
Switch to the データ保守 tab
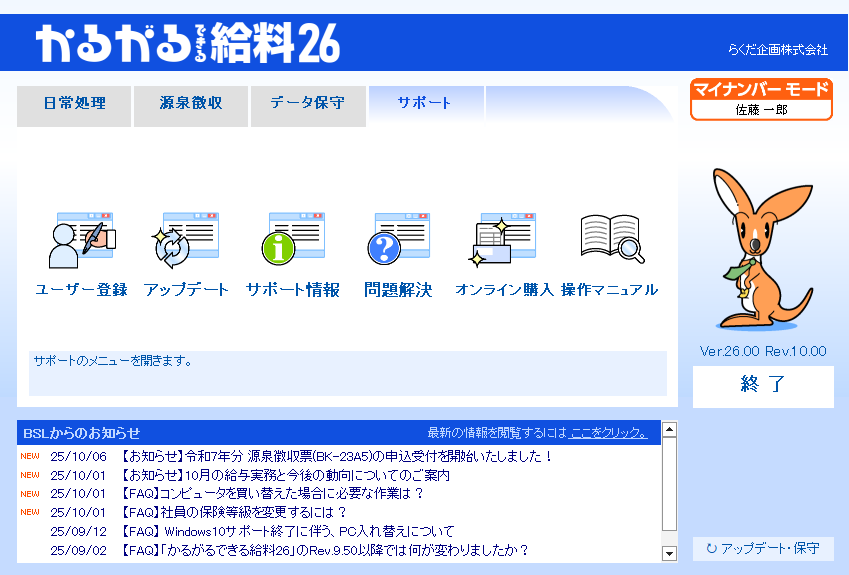(307, 104)
